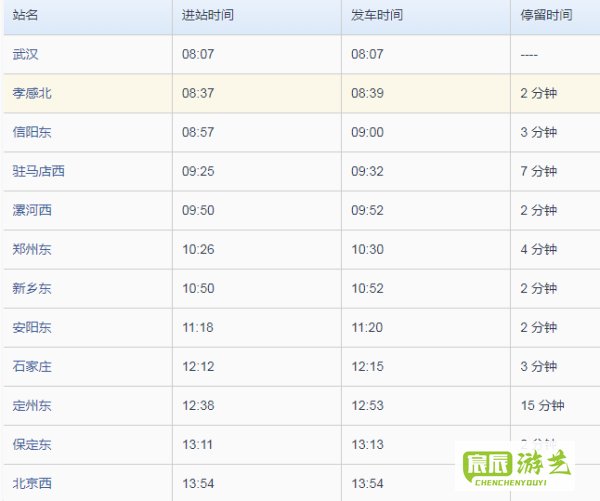Click the ---- stay time for 武汉
Image resolution: width=600 pixels, height=501 pixels.
point(529,55)
